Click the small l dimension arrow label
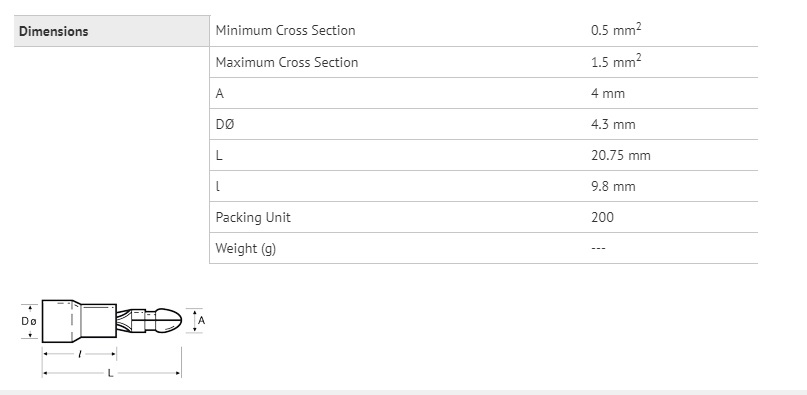The width and height of the screenshot is (807, 395). pos(79,354)
